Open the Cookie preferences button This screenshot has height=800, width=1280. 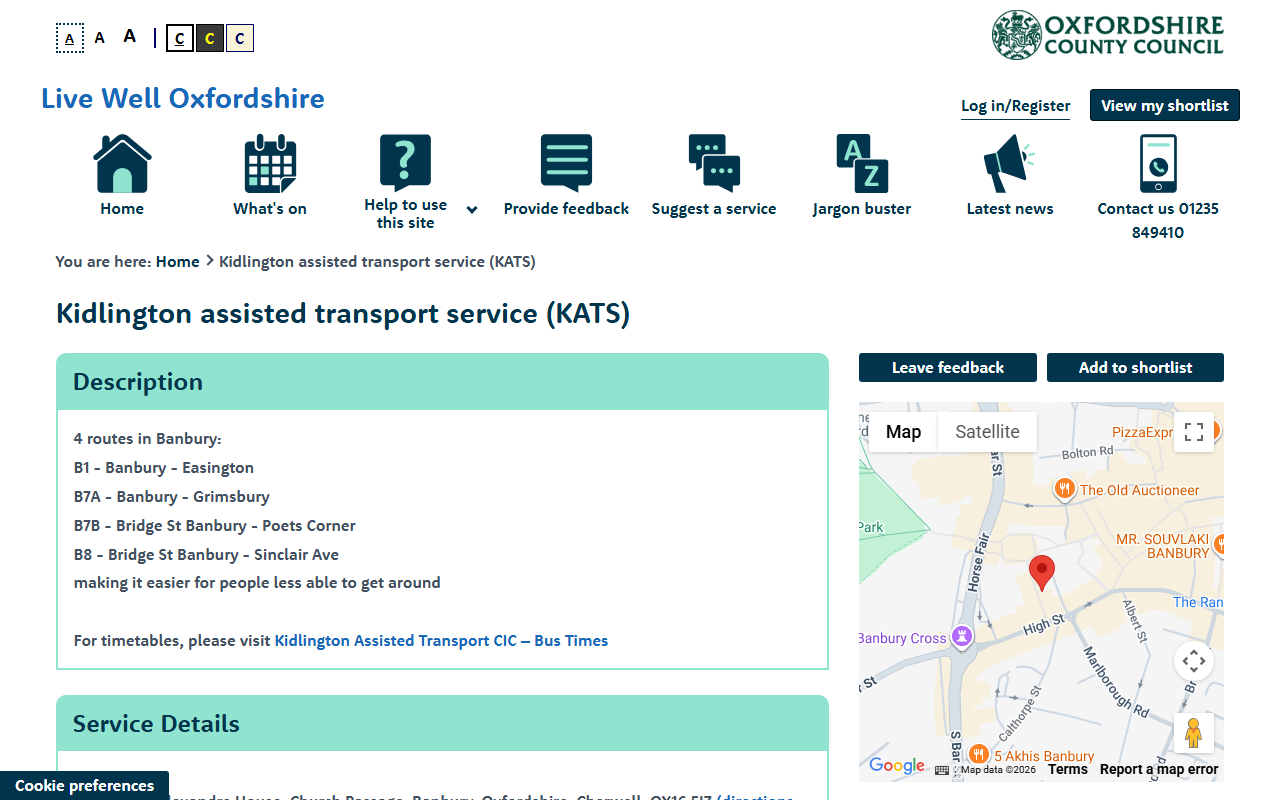pos(84,785)
